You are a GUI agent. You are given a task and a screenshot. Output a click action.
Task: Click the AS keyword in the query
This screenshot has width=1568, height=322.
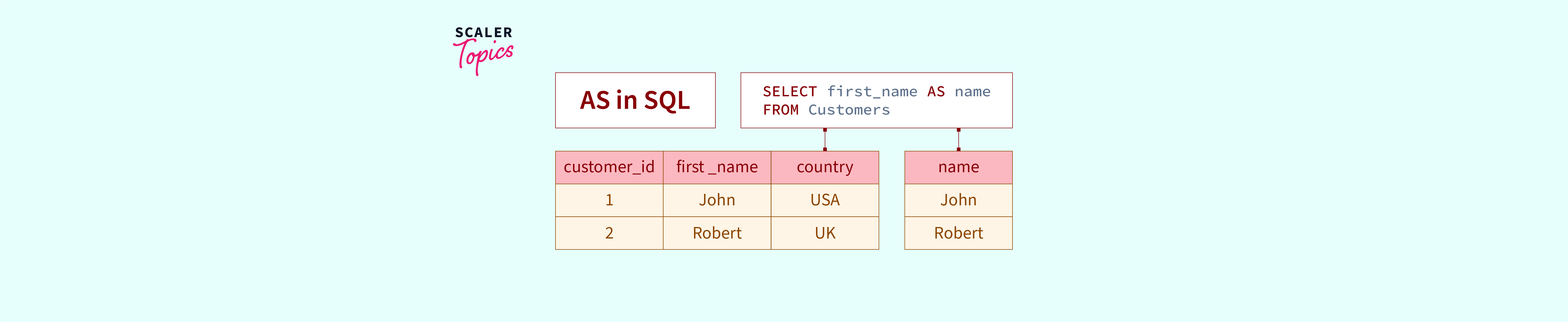pyautogui.click(x=936, y=92)
